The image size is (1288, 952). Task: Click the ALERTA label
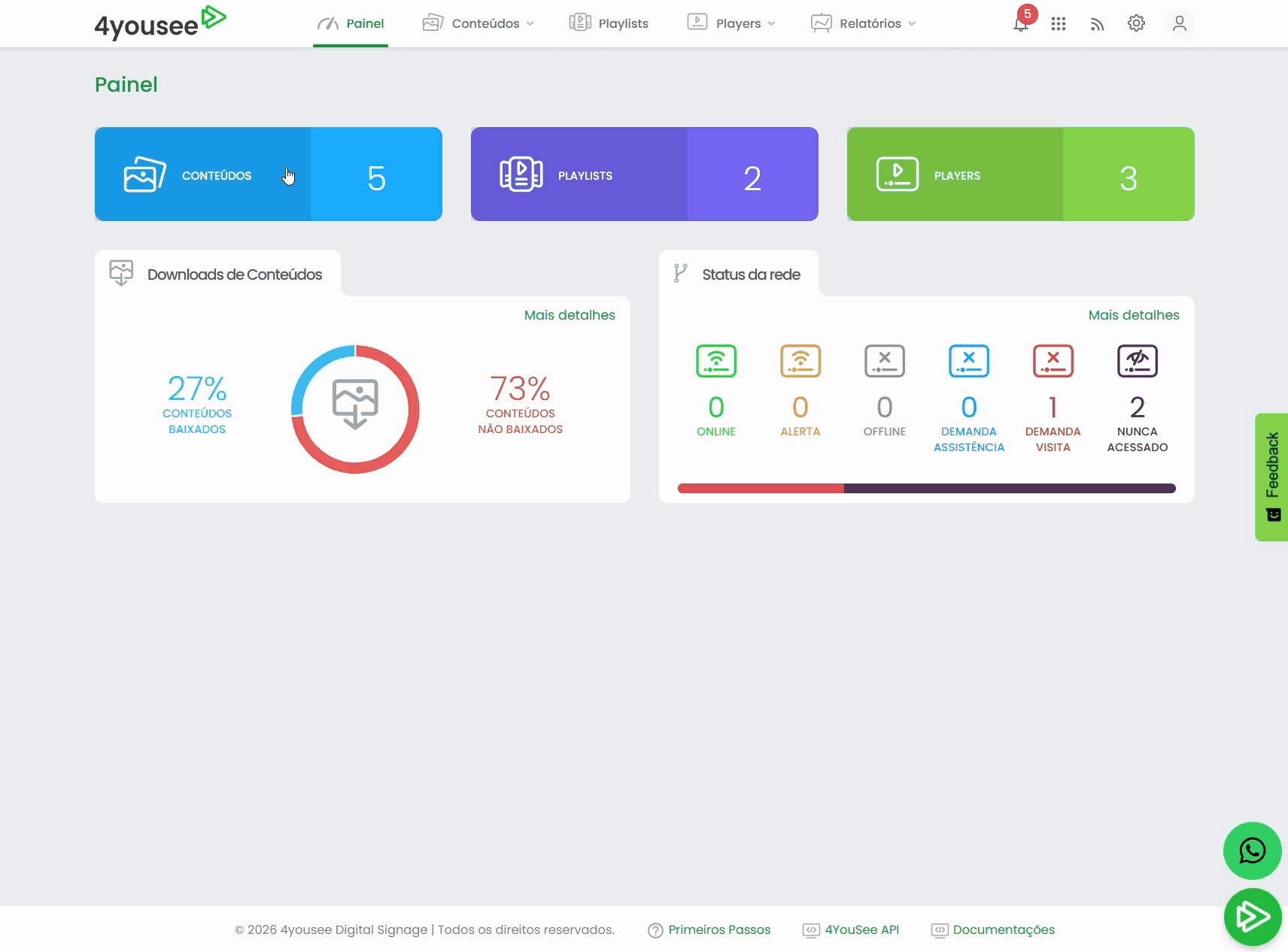pyautogui.click(x=800, y=432)
